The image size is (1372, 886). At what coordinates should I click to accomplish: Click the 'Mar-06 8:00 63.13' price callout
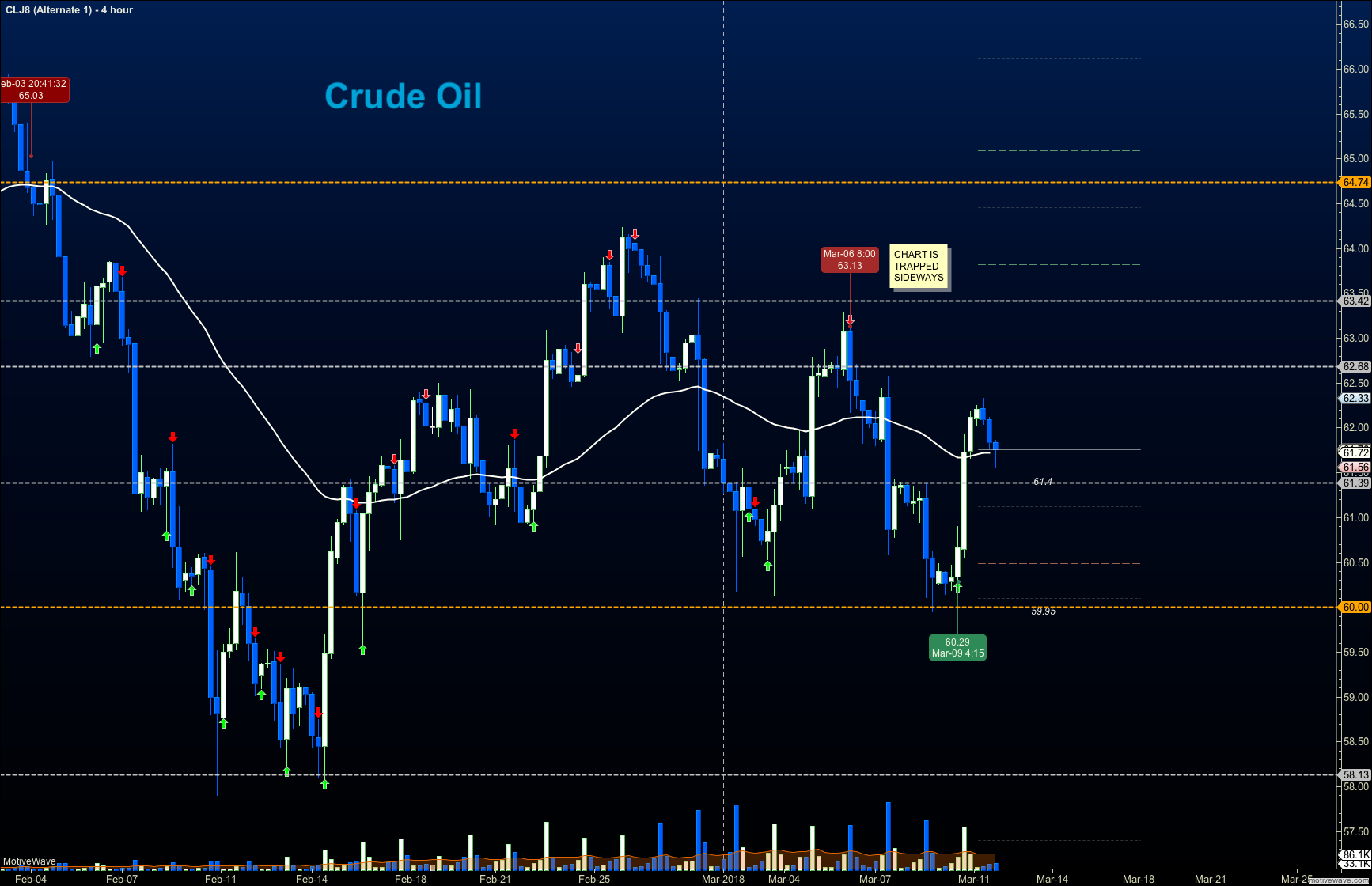(x=850, y=260)
